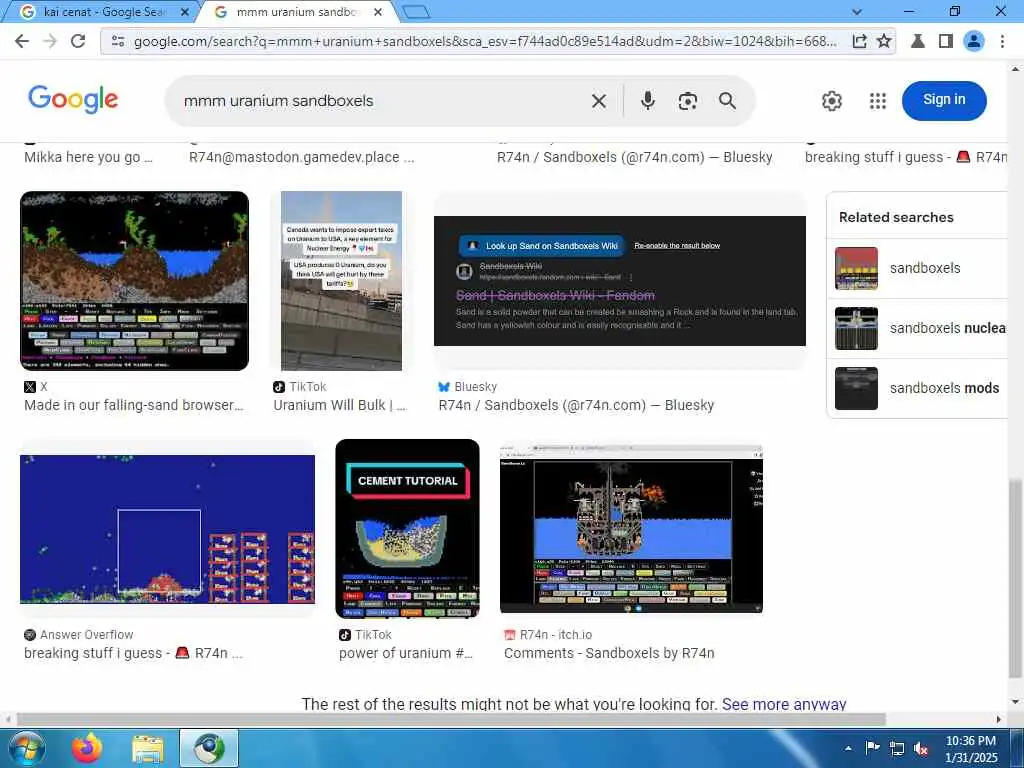Click the active browser taskbar icon
This screenshot has width=1024, height=768.
(209, 748)
